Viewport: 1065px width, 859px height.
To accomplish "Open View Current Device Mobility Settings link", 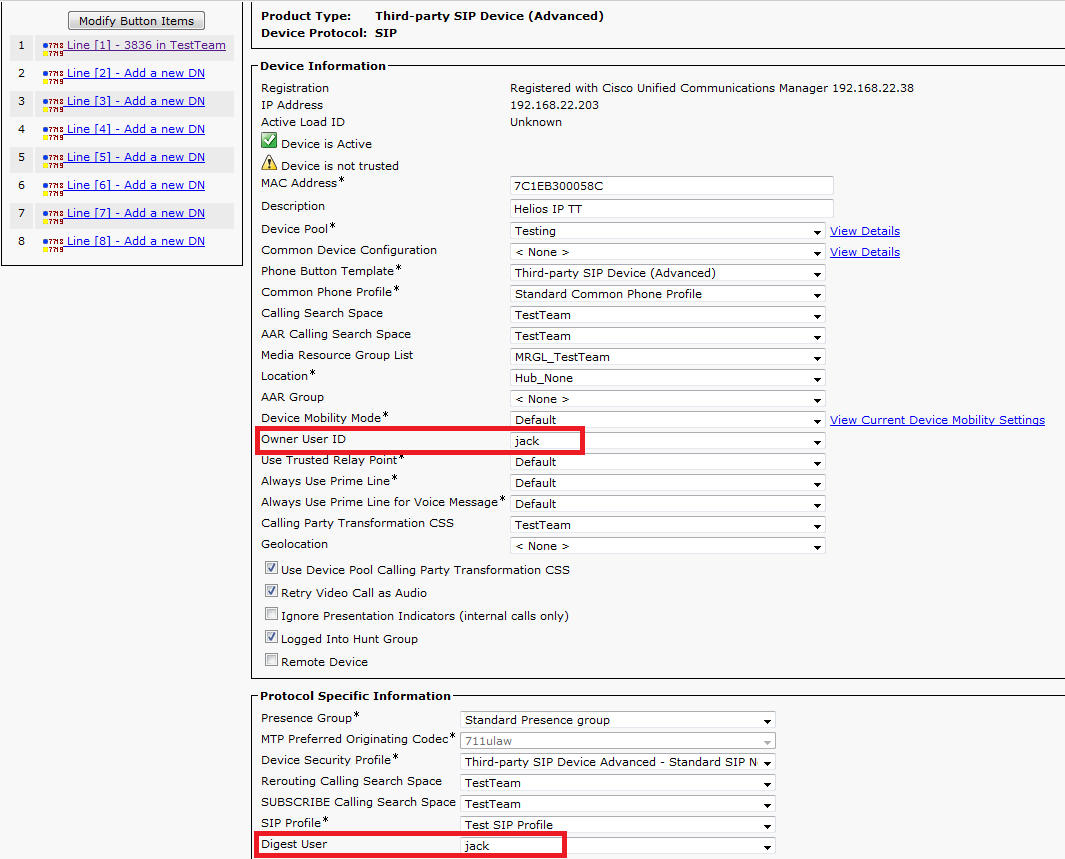I will tap(937, 420).
